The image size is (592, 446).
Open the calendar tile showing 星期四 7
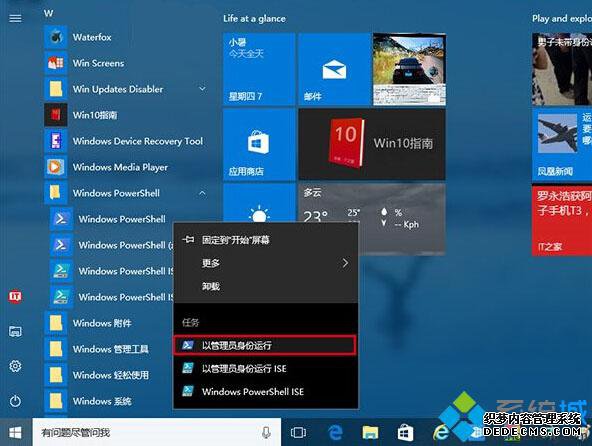259,69
